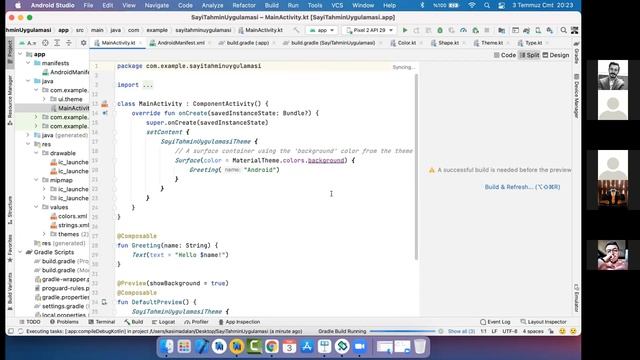Expand the ui.theme package node
This screenshot has height=360, width=640.
coord(44,99)
